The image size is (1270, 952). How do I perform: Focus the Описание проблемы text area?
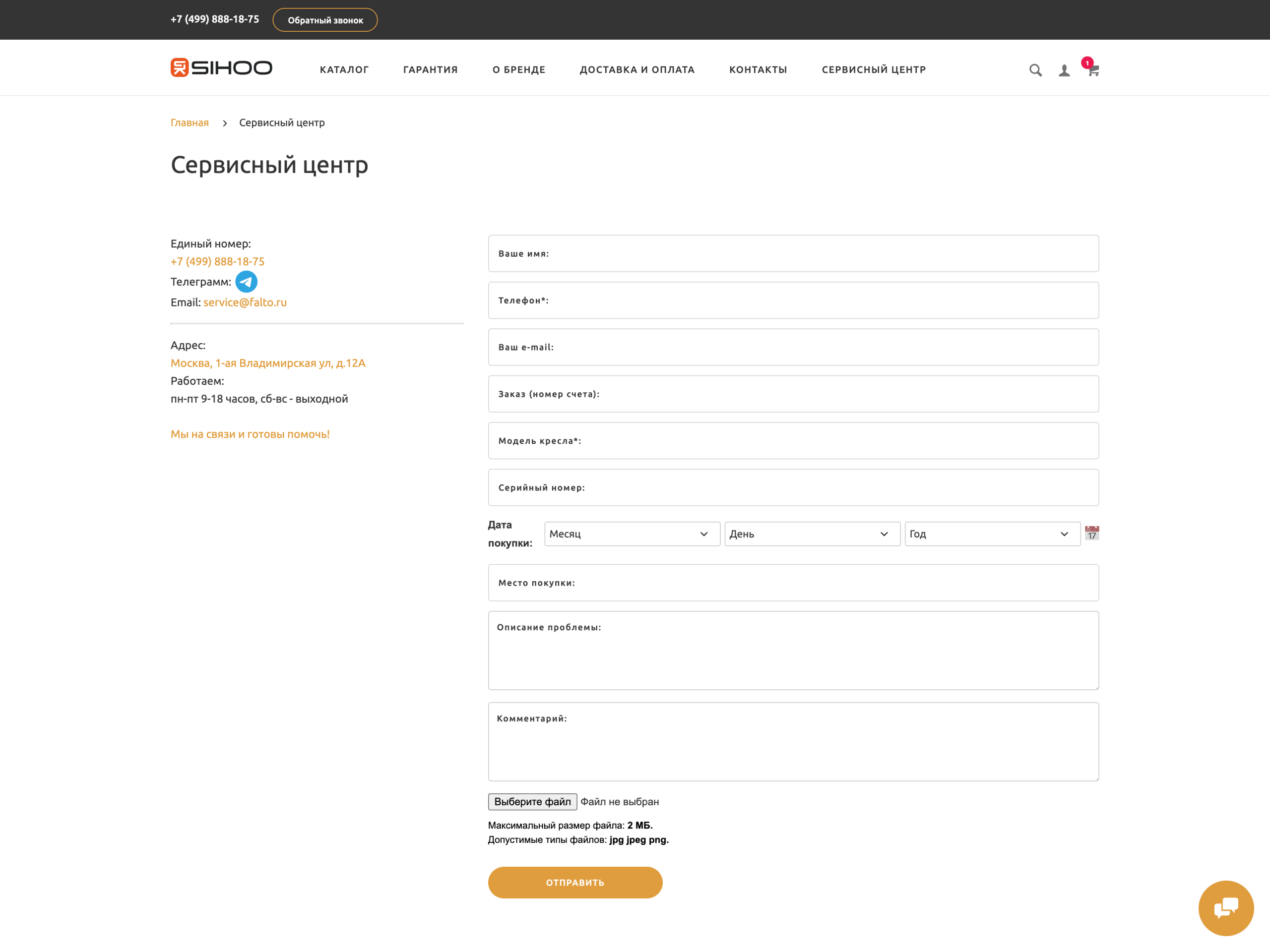click(x=793, y=650)
